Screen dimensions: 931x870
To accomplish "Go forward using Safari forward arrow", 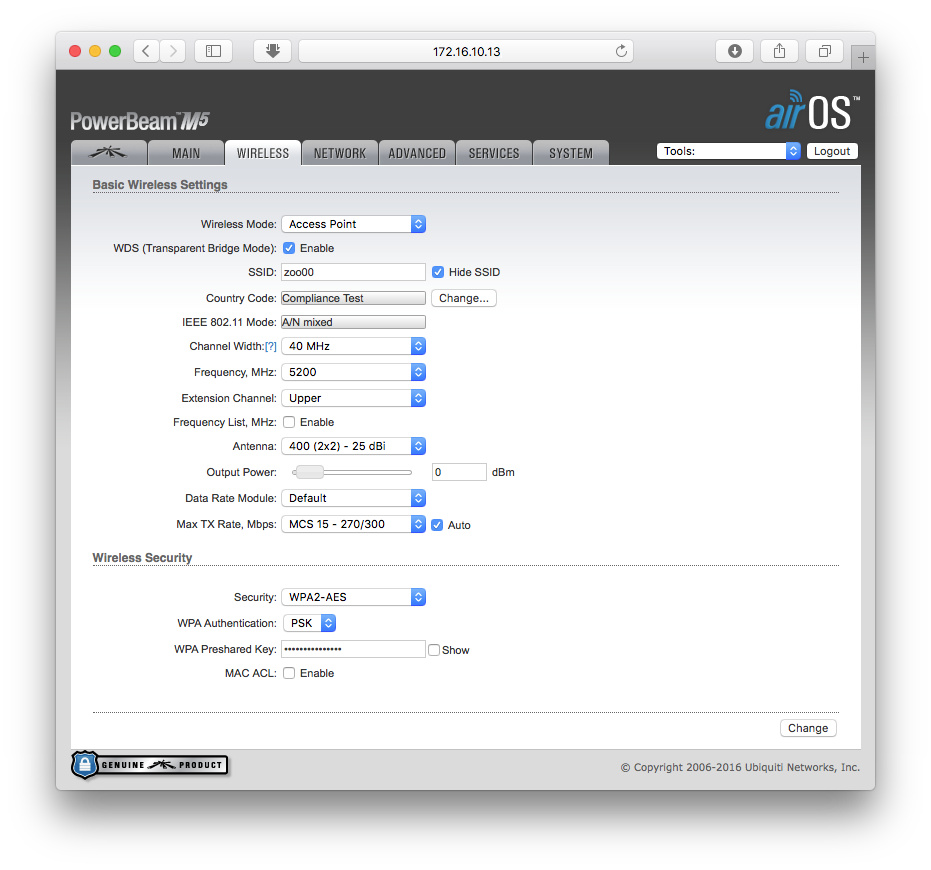I will click(173, 51).
